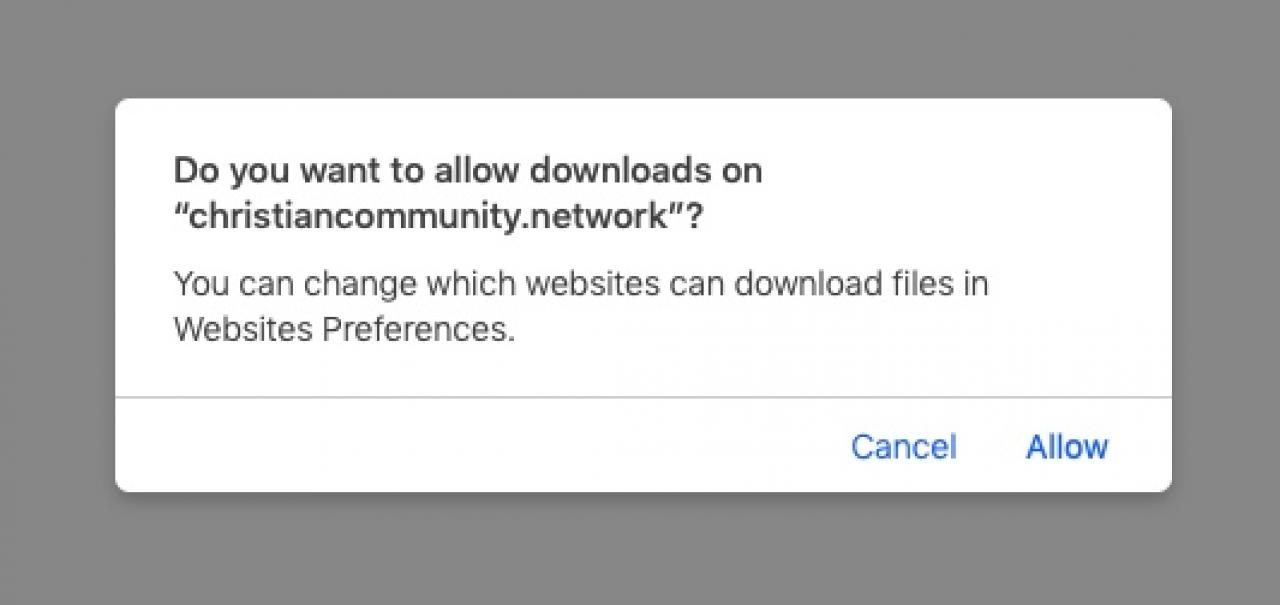Click the Allow button
The height and width of the screenshot is (605, 1280).
coord(1066,446)
